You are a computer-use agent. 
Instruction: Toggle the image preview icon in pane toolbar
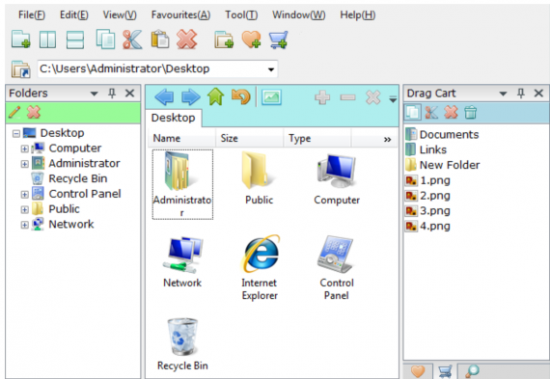coord(271,97)
